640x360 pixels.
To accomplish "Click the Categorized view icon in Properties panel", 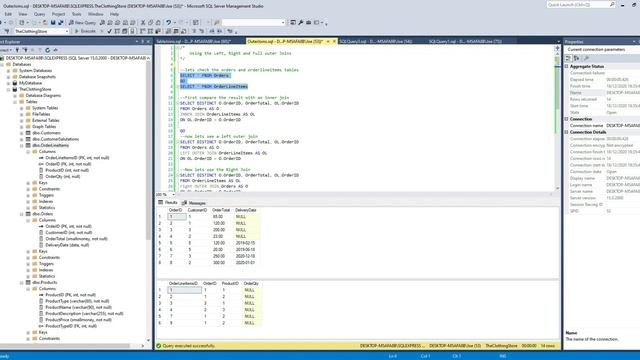I will point(569,58).
